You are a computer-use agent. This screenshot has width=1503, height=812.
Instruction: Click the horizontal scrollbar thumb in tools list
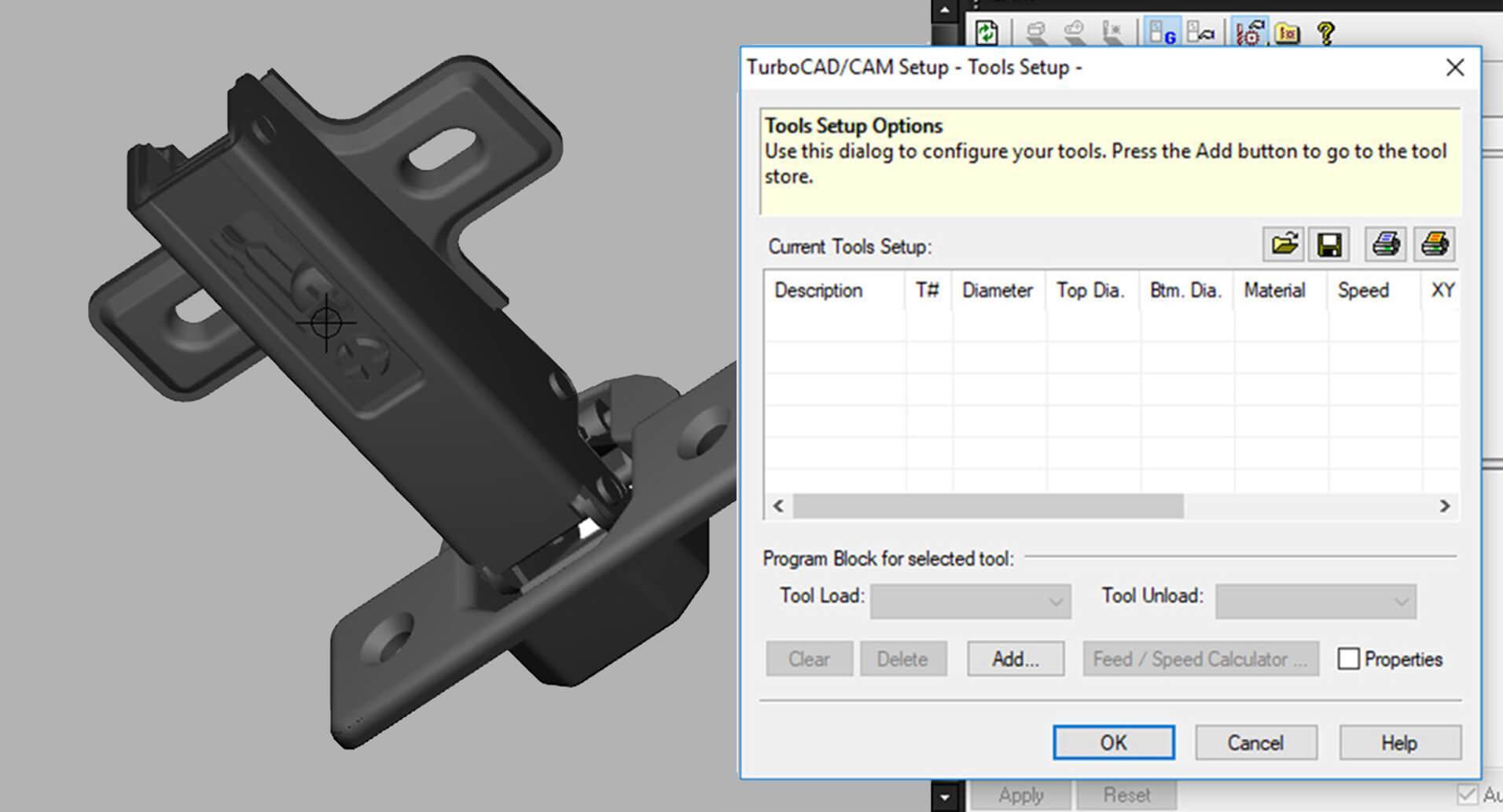[988, 506]
